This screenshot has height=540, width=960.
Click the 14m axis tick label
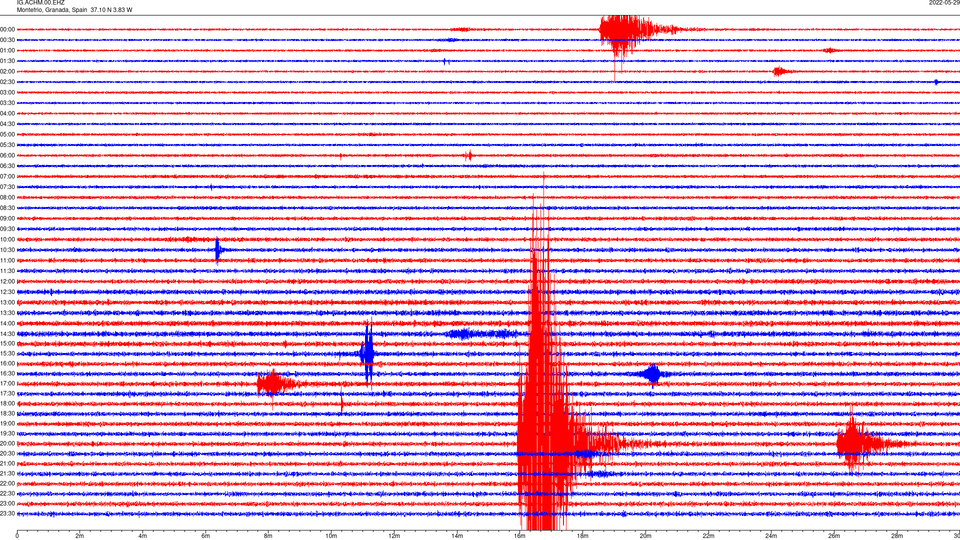click(457, 536)
